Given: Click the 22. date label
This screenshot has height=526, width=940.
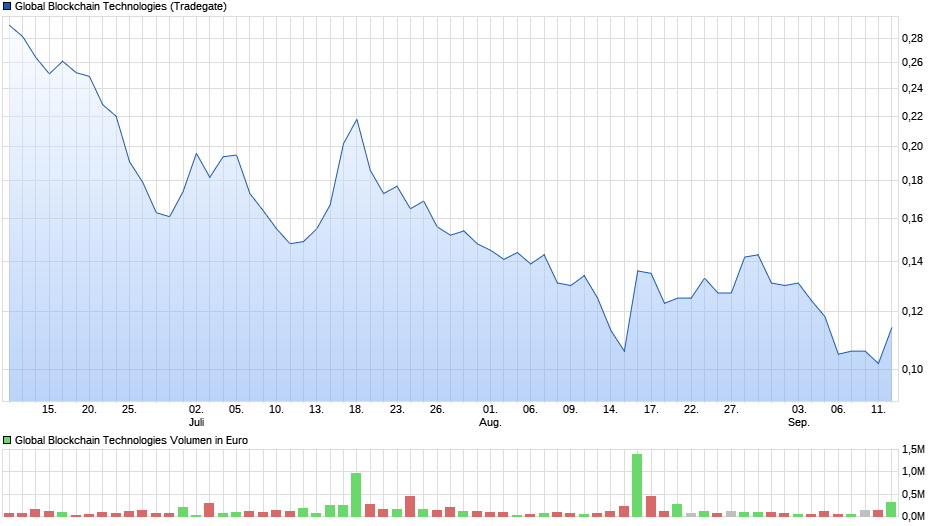Looking at the screenshot, I should (691, 410).
